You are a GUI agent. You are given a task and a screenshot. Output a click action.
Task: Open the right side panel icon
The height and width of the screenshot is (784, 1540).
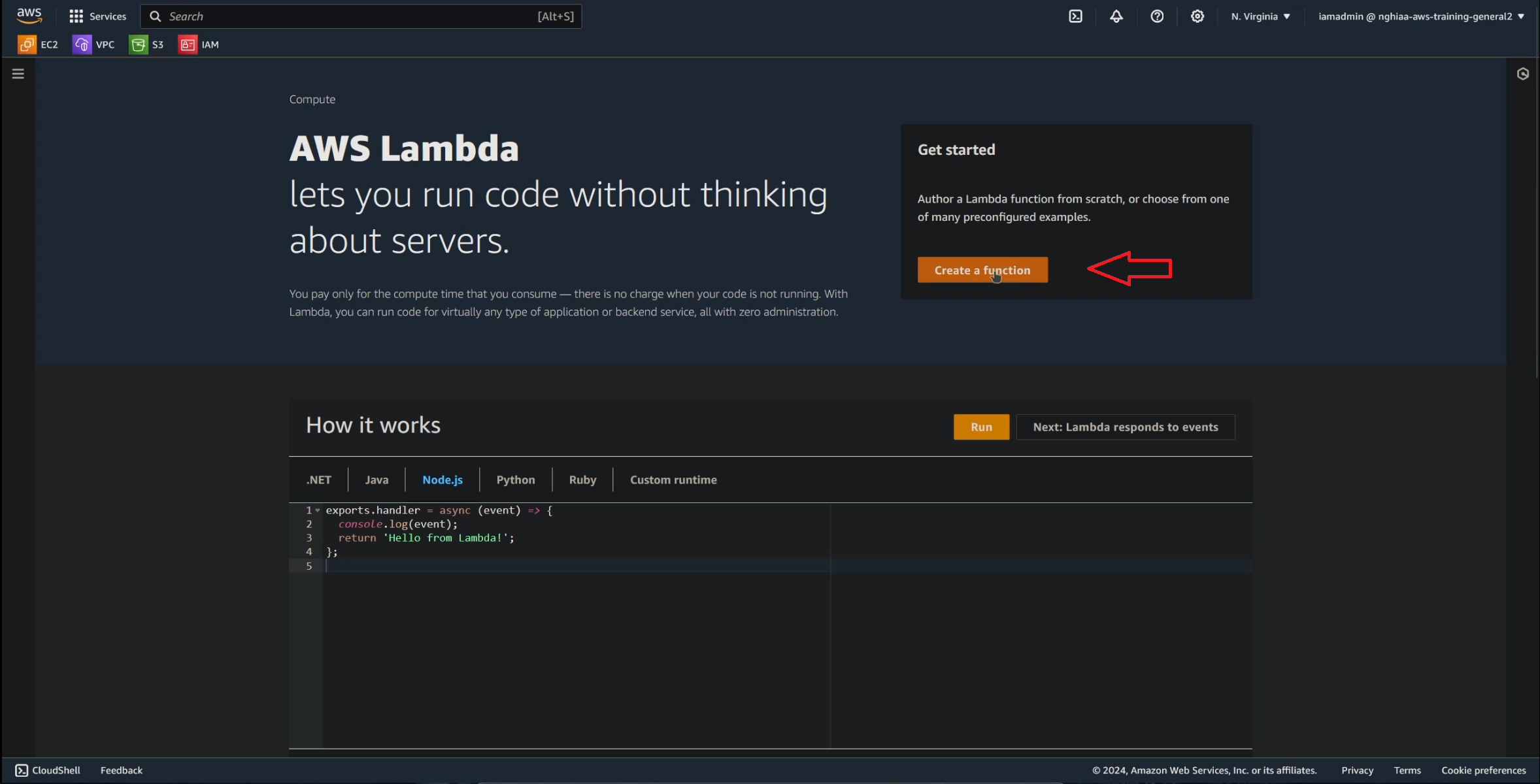(1523, 74)
